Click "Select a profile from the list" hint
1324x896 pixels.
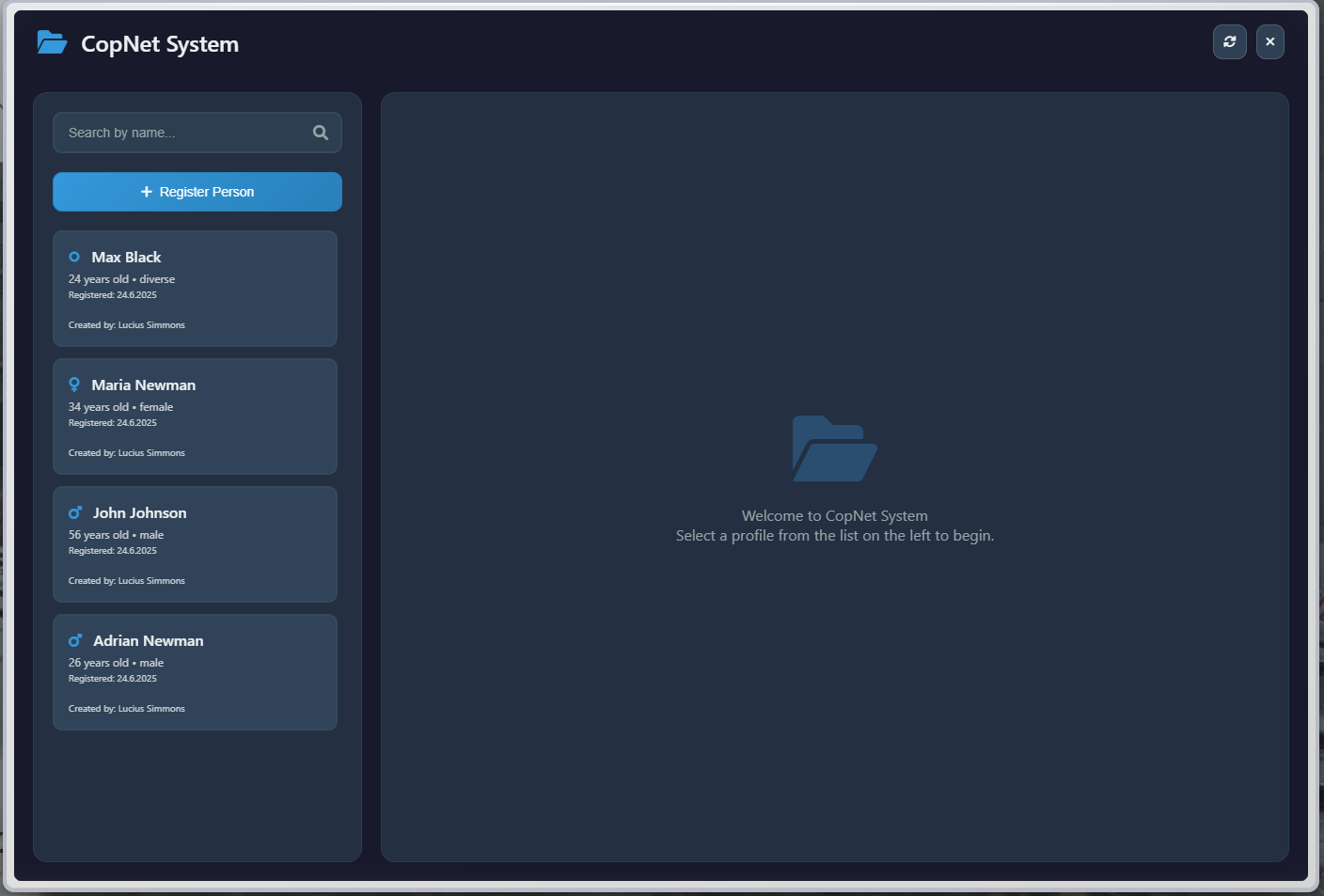tap(835, 535)
